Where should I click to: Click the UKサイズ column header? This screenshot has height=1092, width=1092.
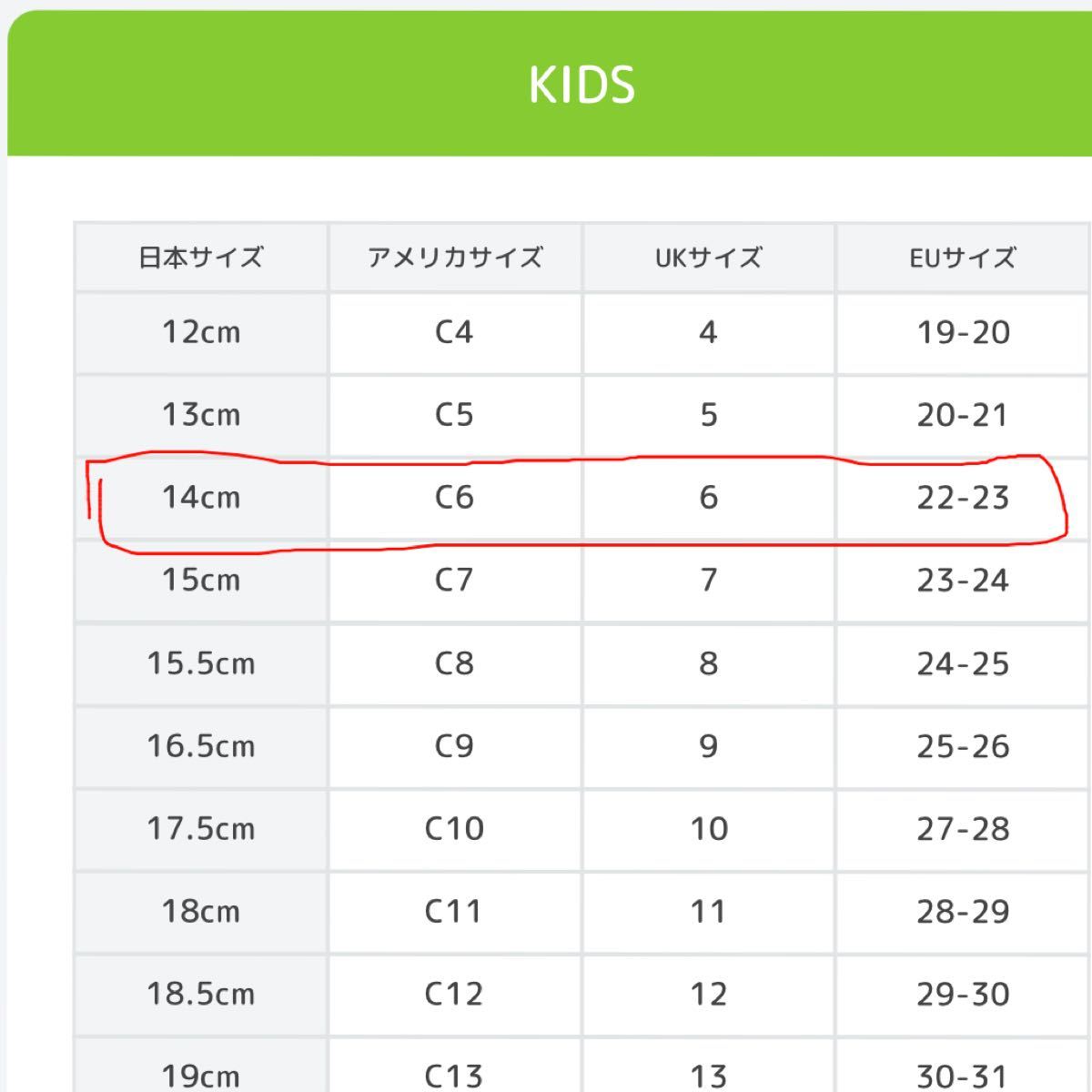(709, 258)
